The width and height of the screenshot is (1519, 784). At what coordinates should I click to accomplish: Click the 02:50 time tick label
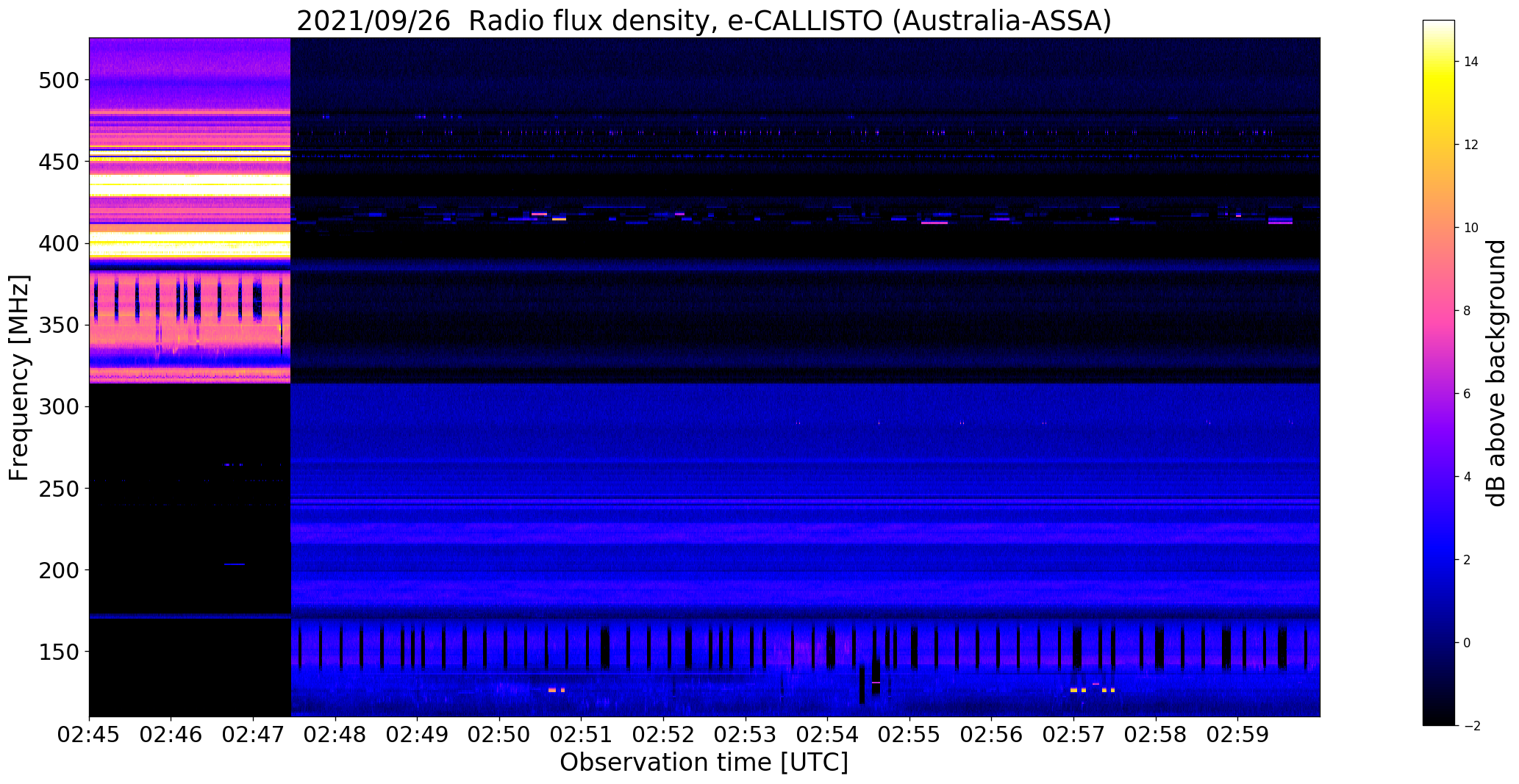point(500,735)
